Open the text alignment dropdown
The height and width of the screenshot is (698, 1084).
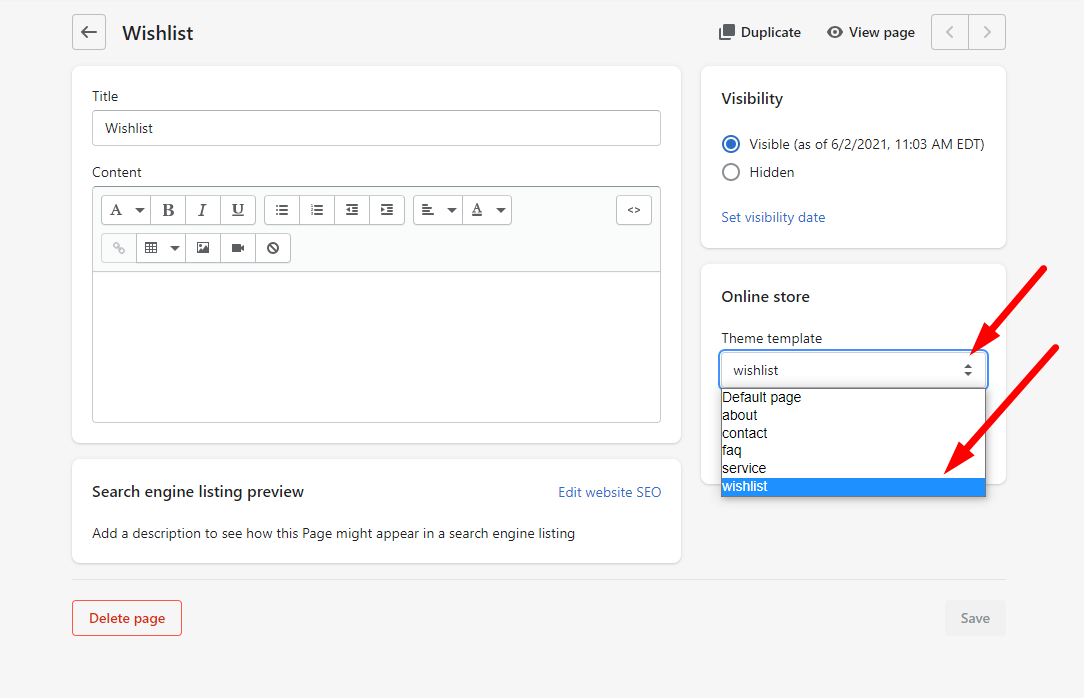pyautogui.click(x=438, y=210)
